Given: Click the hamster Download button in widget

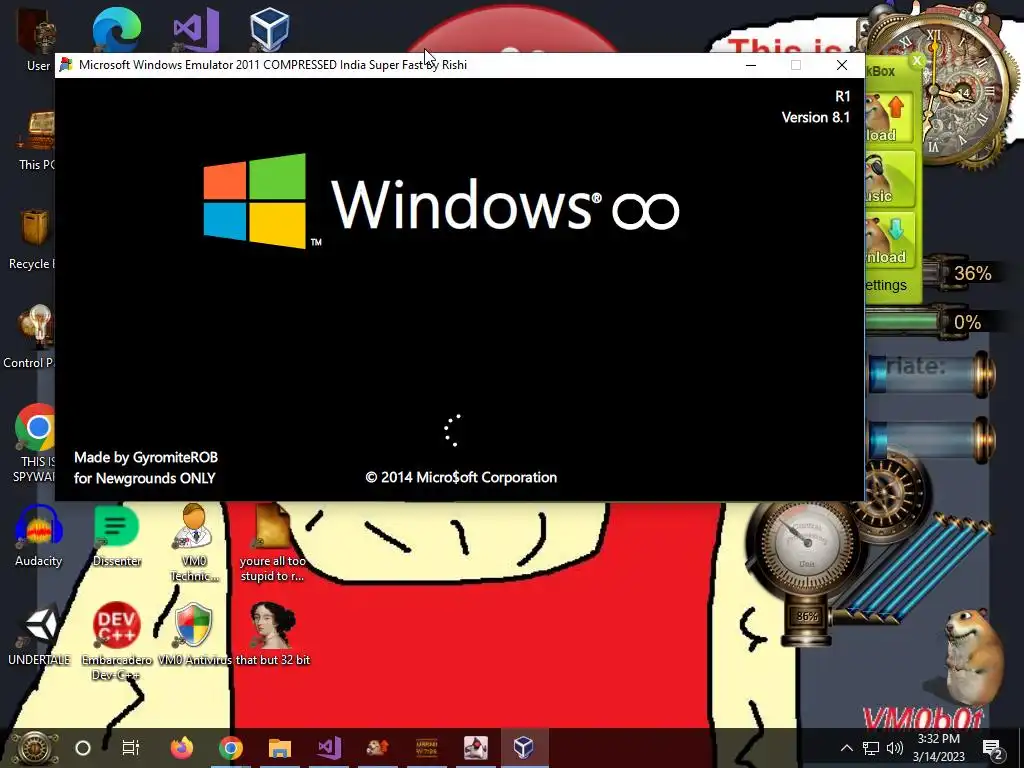Looking at the screenshot, I should point(890,240).
